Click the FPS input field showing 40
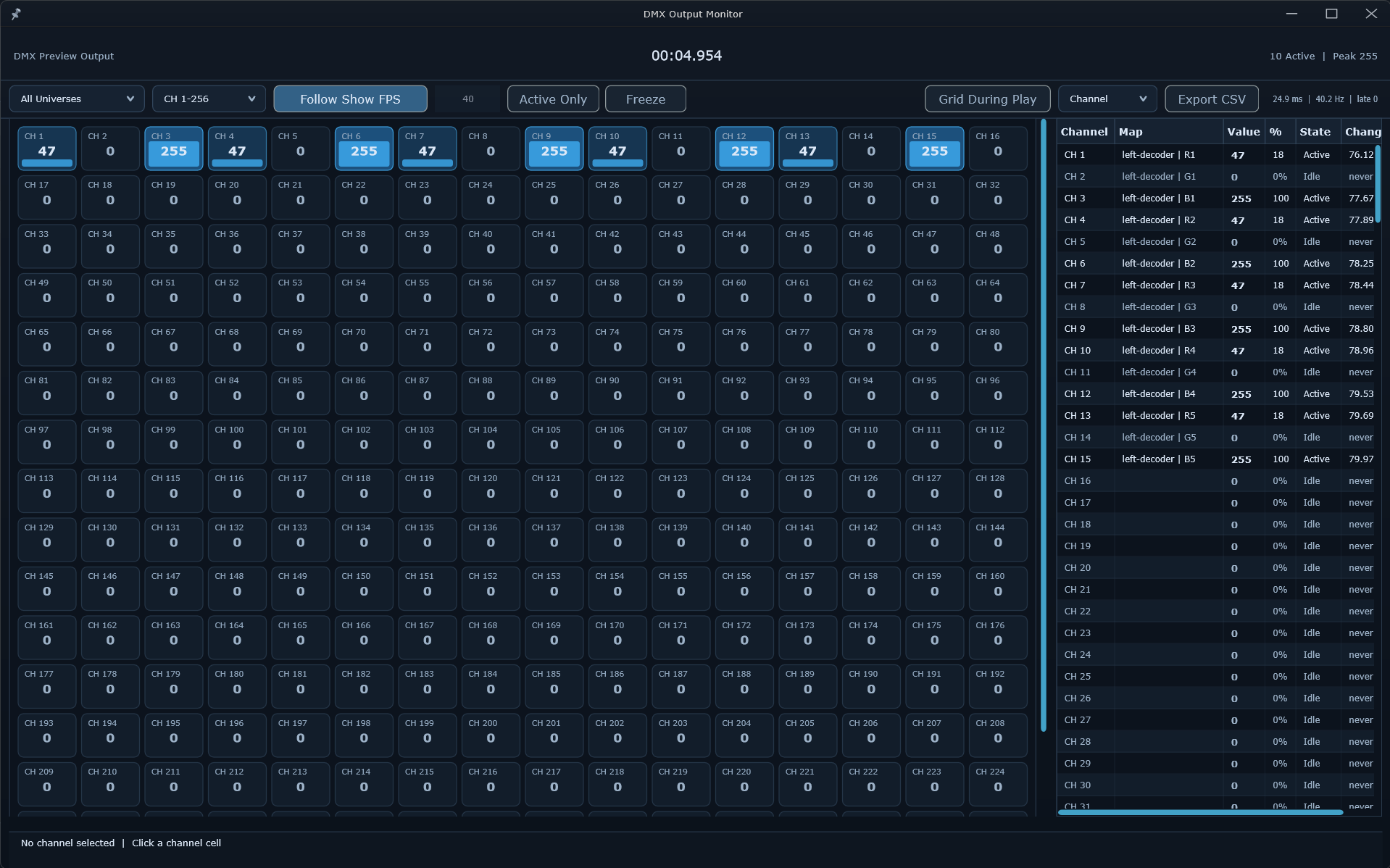The width and height of the screenshot is (1390, 868). (x=467, y=99)
